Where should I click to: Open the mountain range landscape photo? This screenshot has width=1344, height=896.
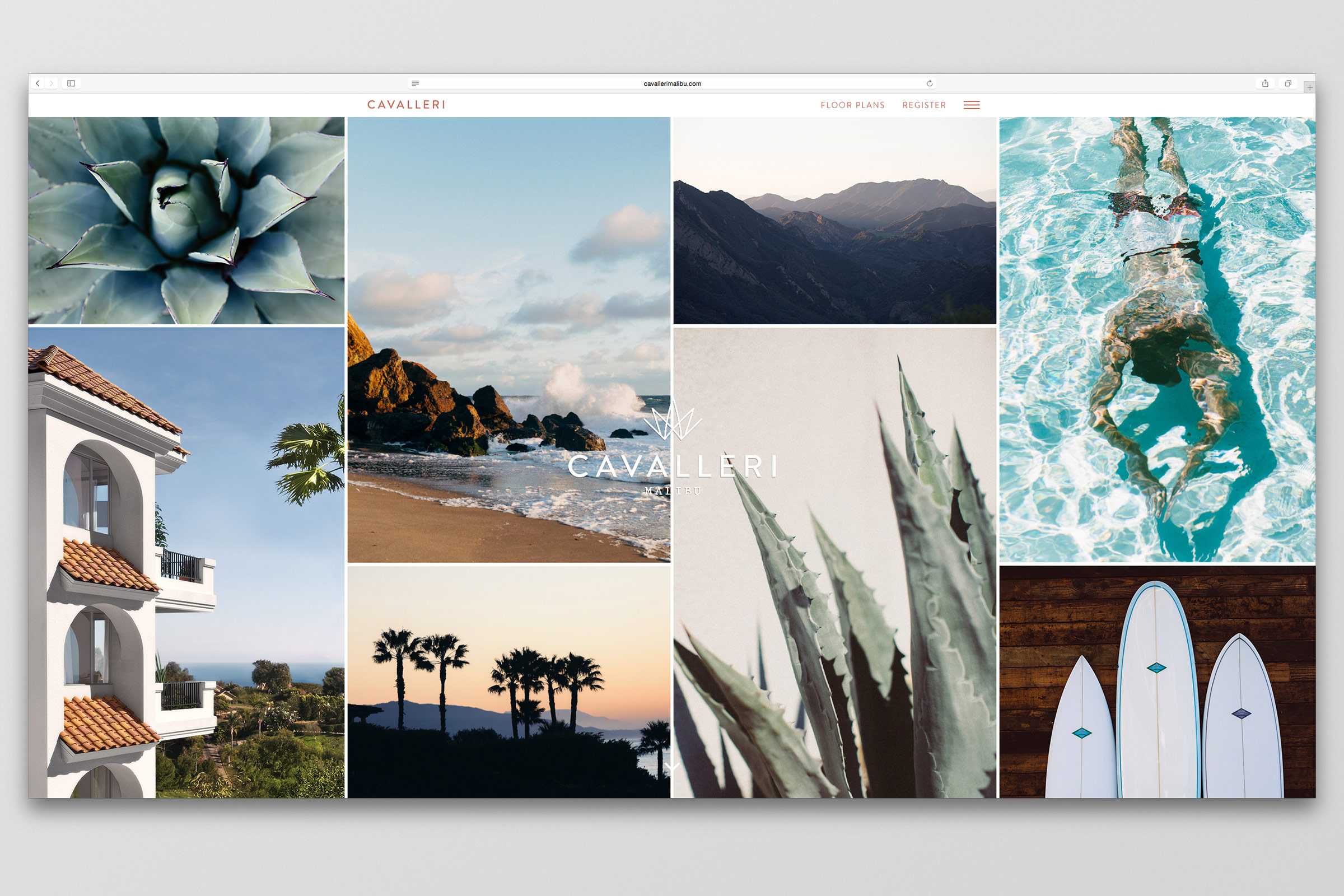click(x=834, y=221)
